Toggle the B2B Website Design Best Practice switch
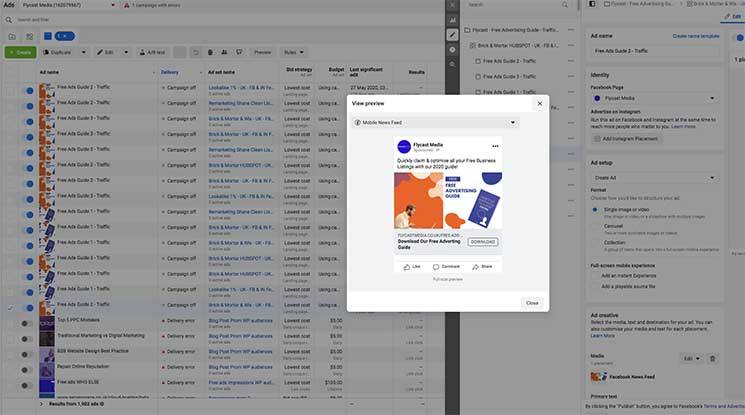745x415 pixels. click(27, 355)
